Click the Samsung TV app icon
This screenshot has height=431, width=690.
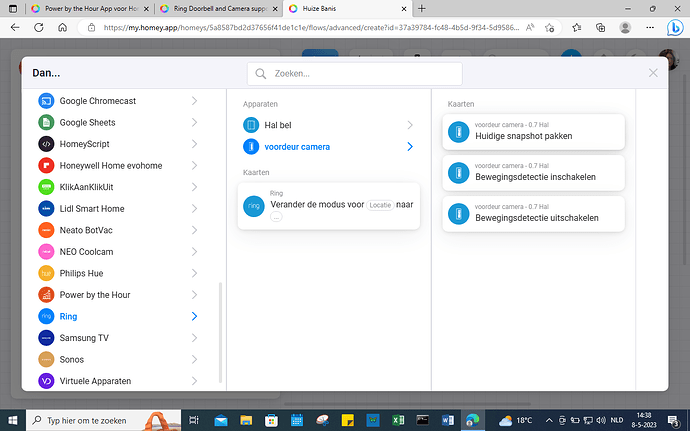coord(46,338)
